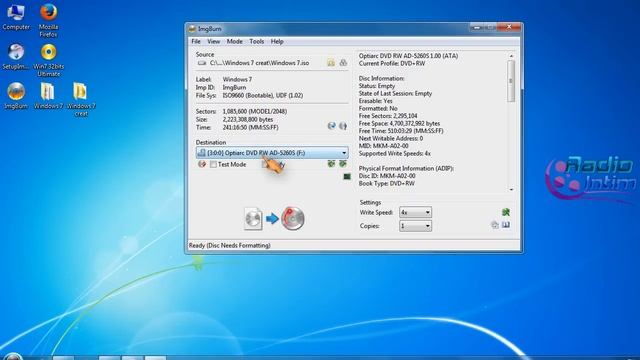The width and height of the screenshot is (640, 360).
Task: Click the load tray icon under Destination
Action: click(x=331, y=164)
